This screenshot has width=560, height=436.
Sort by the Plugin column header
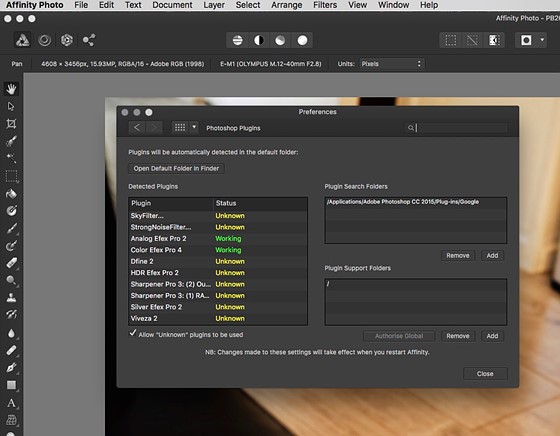[x=171, y=203]
